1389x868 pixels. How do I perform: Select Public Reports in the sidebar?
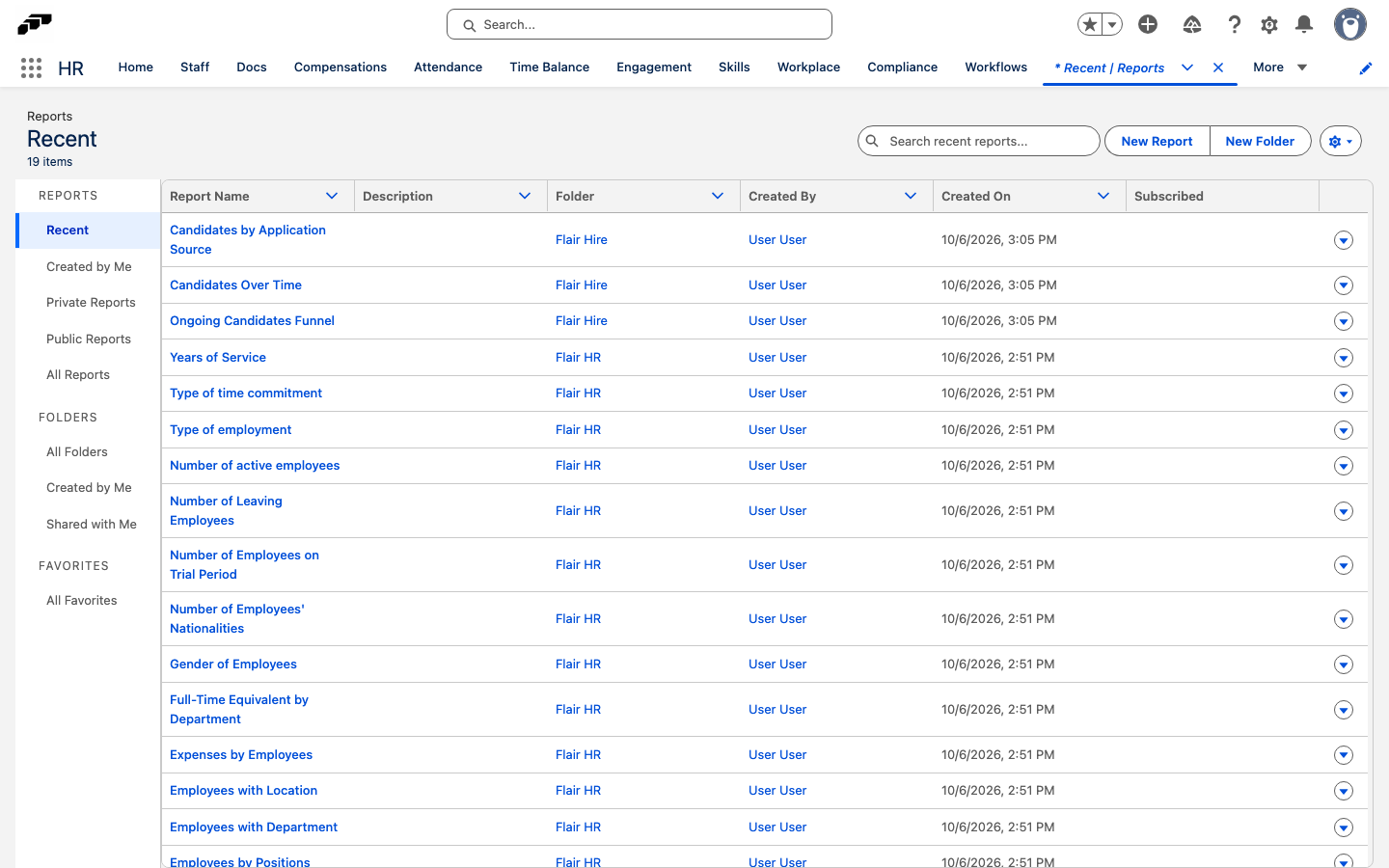coord(89,339)
